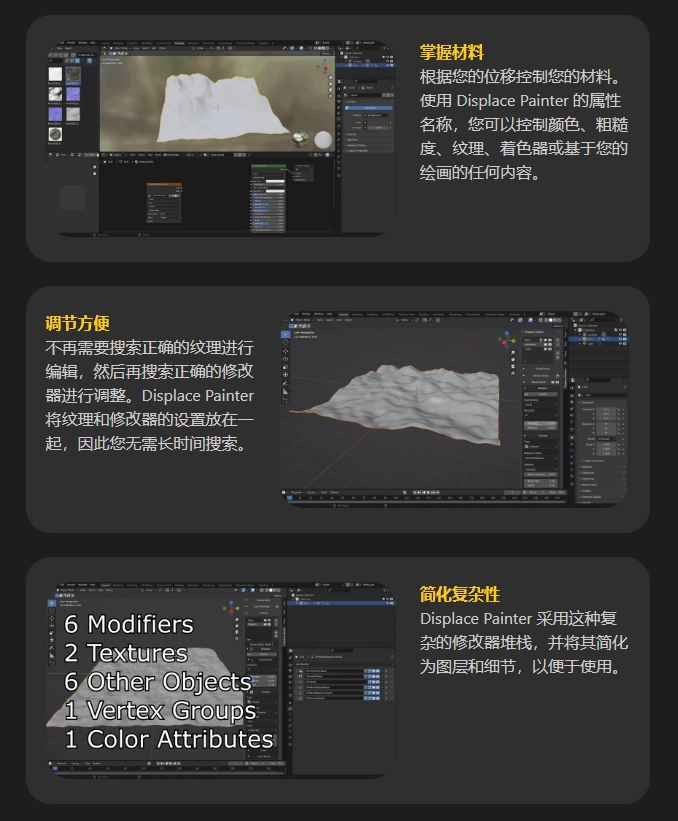Adjust the Strength slider in Displace Painter panel
Screen dimensions: 678x821
541,424
